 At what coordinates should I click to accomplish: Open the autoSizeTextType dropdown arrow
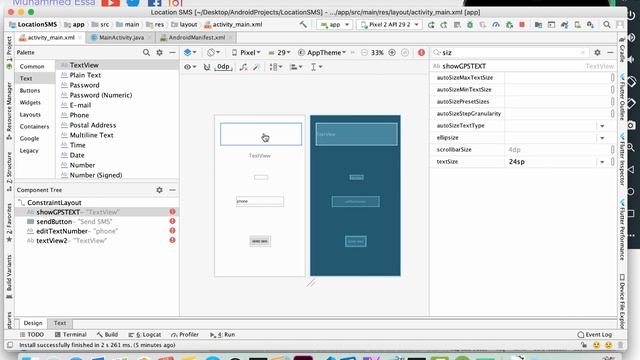tap(602, 126)
